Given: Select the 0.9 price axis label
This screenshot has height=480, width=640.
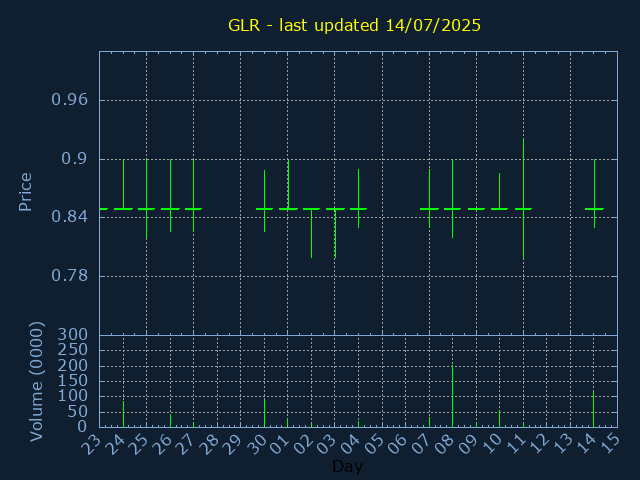Looking at the screenshot, I should 74,158.
